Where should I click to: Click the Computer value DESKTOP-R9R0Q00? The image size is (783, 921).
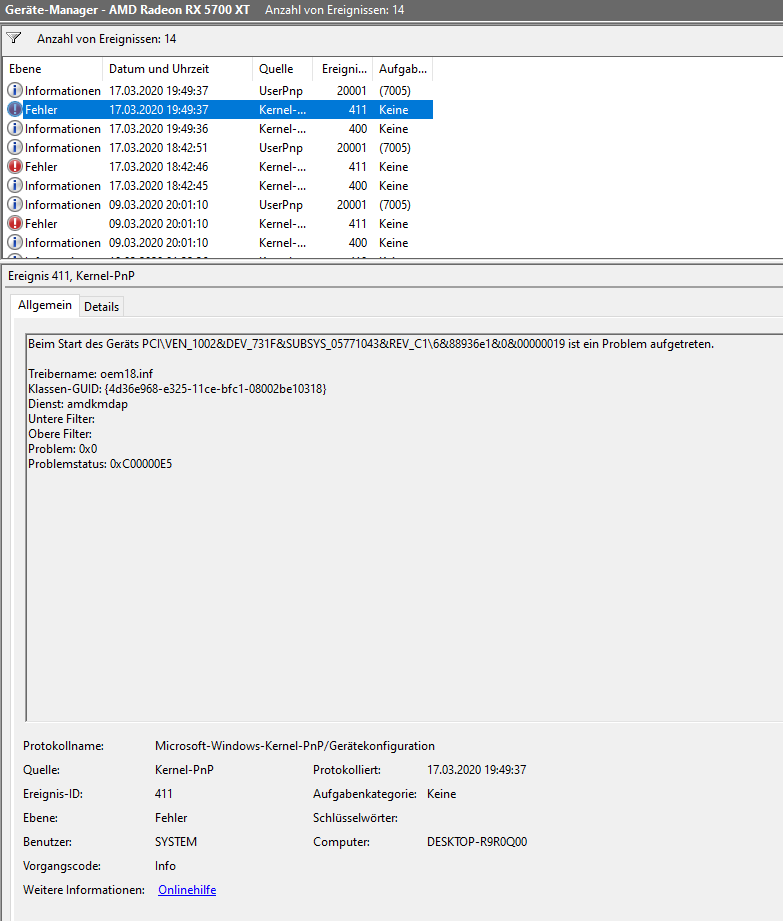coord(477,842)
